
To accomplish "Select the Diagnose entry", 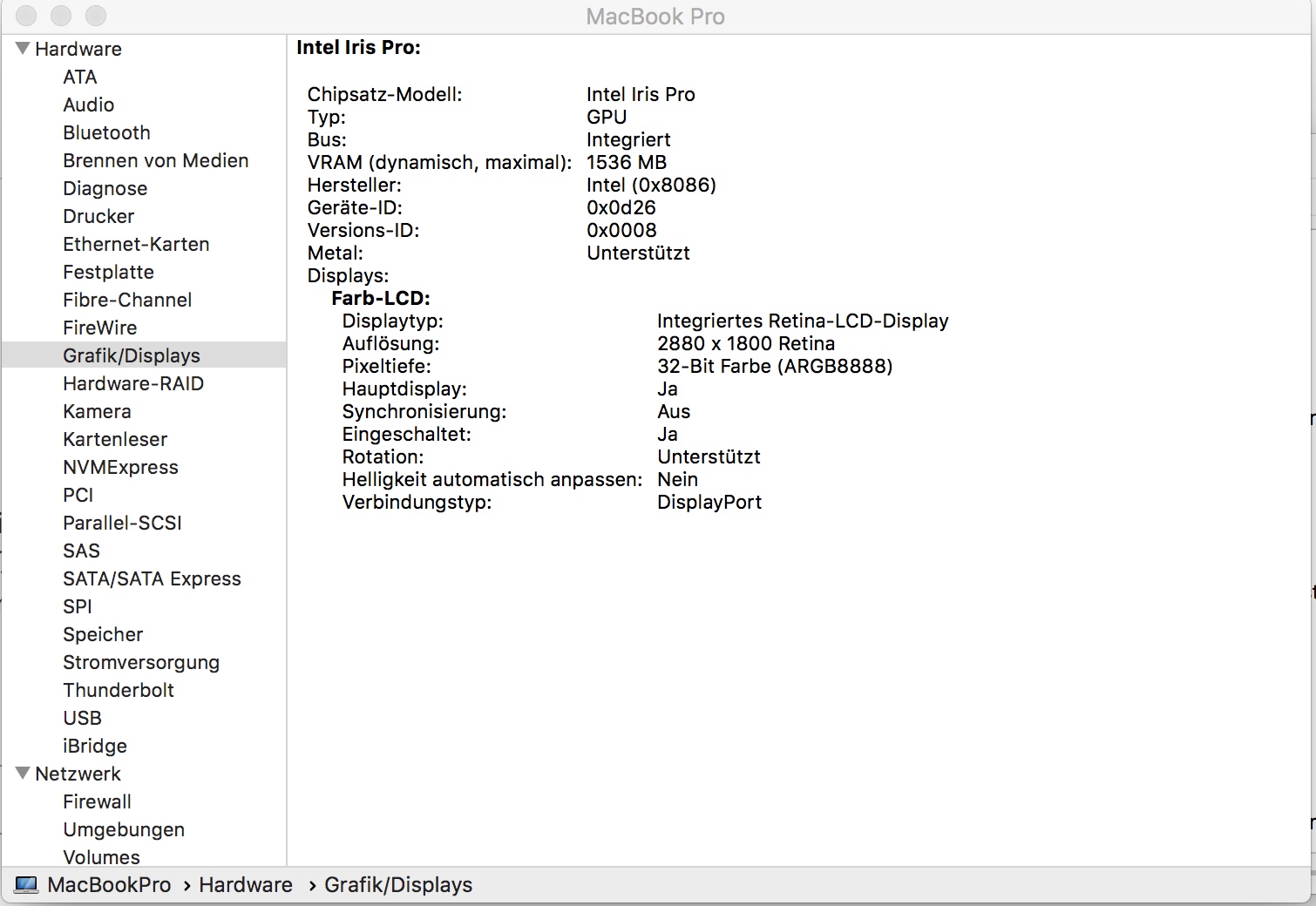I will pos(105,188).
